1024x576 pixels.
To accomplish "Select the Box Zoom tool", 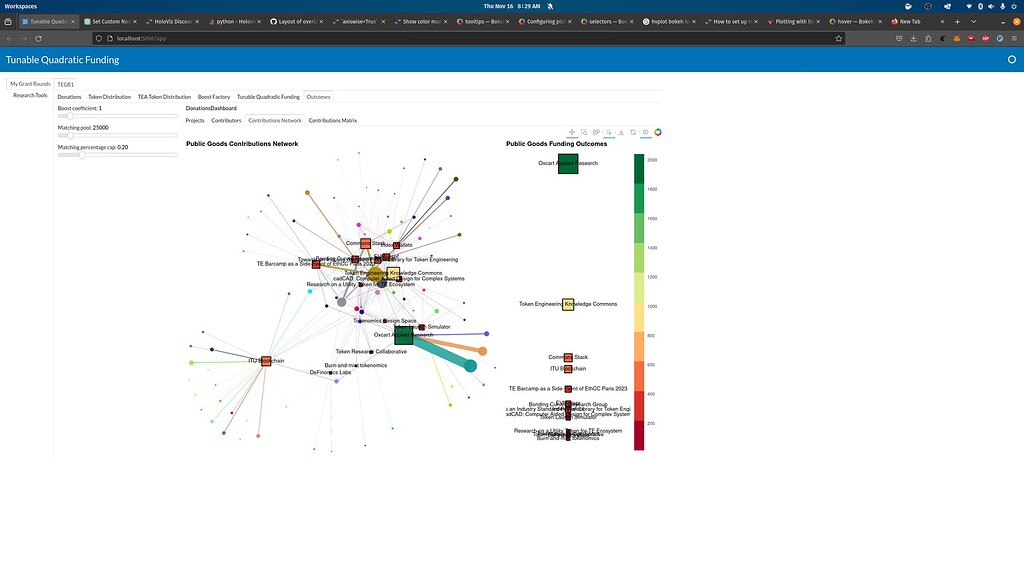I will pos(584,132).
